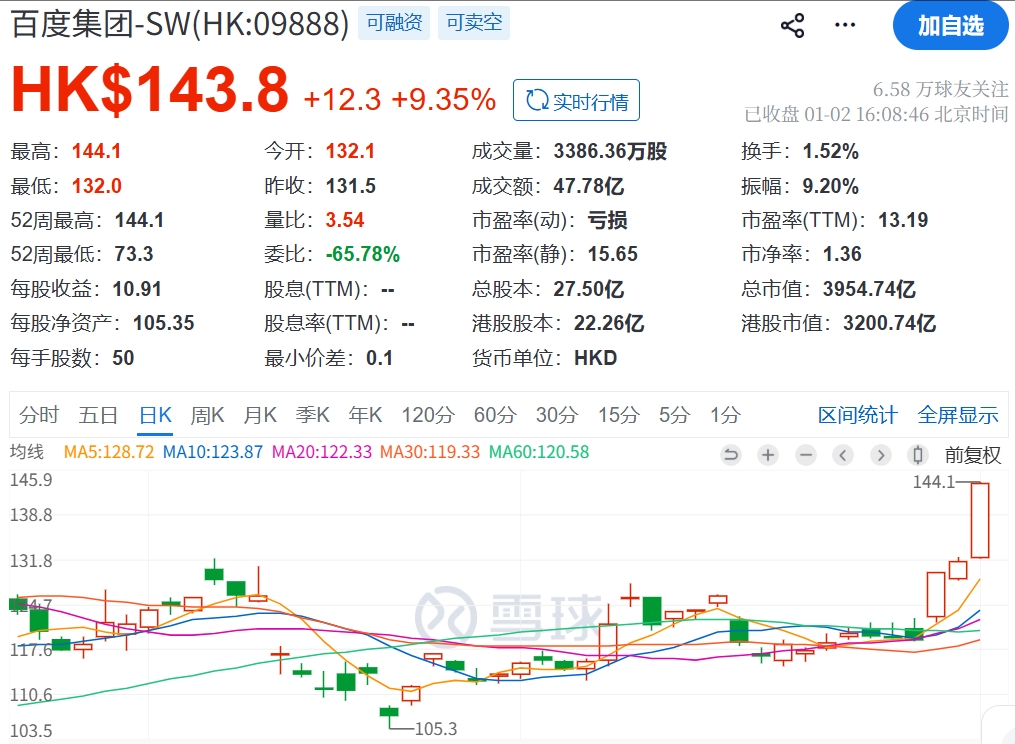This screenshot has height=744, width=1015.
Task: Move chart left with previous arrow
Action: coord(843,455)
